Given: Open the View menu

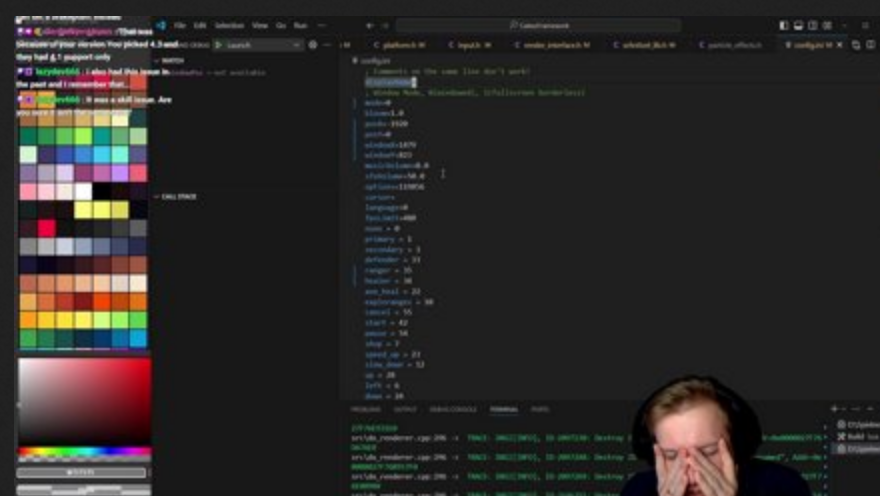Looking at the screenshot, I should pyautogui.click(x=259, y=25).
